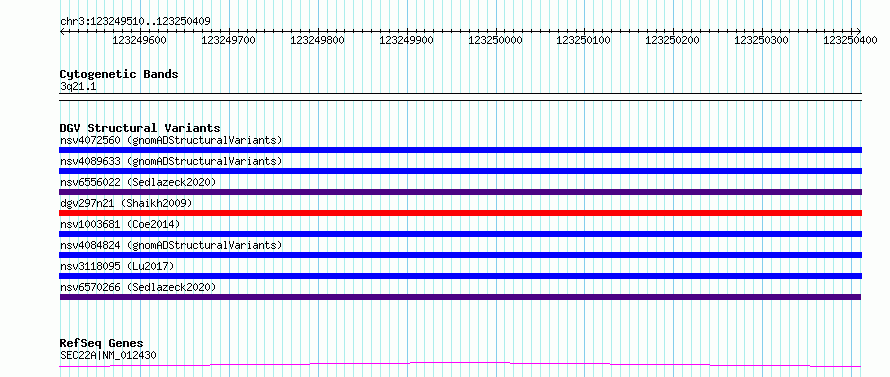Image resolution: width=890 pixels, height=377 pixels.
Task: Open variant label nsv6570266 (Sedlazeck2020)
Action: click(138, 287)
